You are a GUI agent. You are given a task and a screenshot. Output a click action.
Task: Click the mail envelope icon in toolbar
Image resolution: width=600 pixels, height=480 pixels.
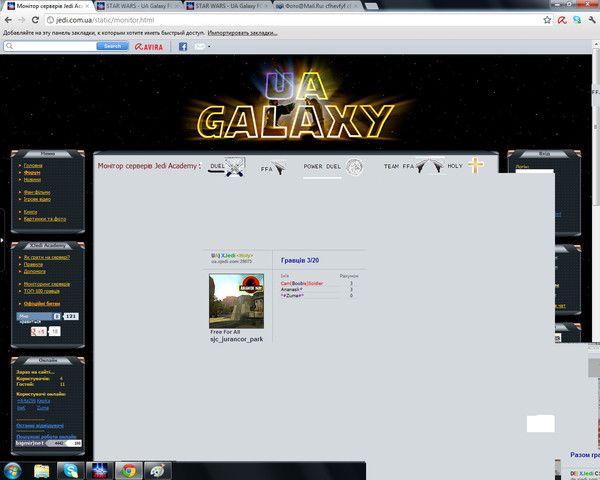click(x=200, y=47)
